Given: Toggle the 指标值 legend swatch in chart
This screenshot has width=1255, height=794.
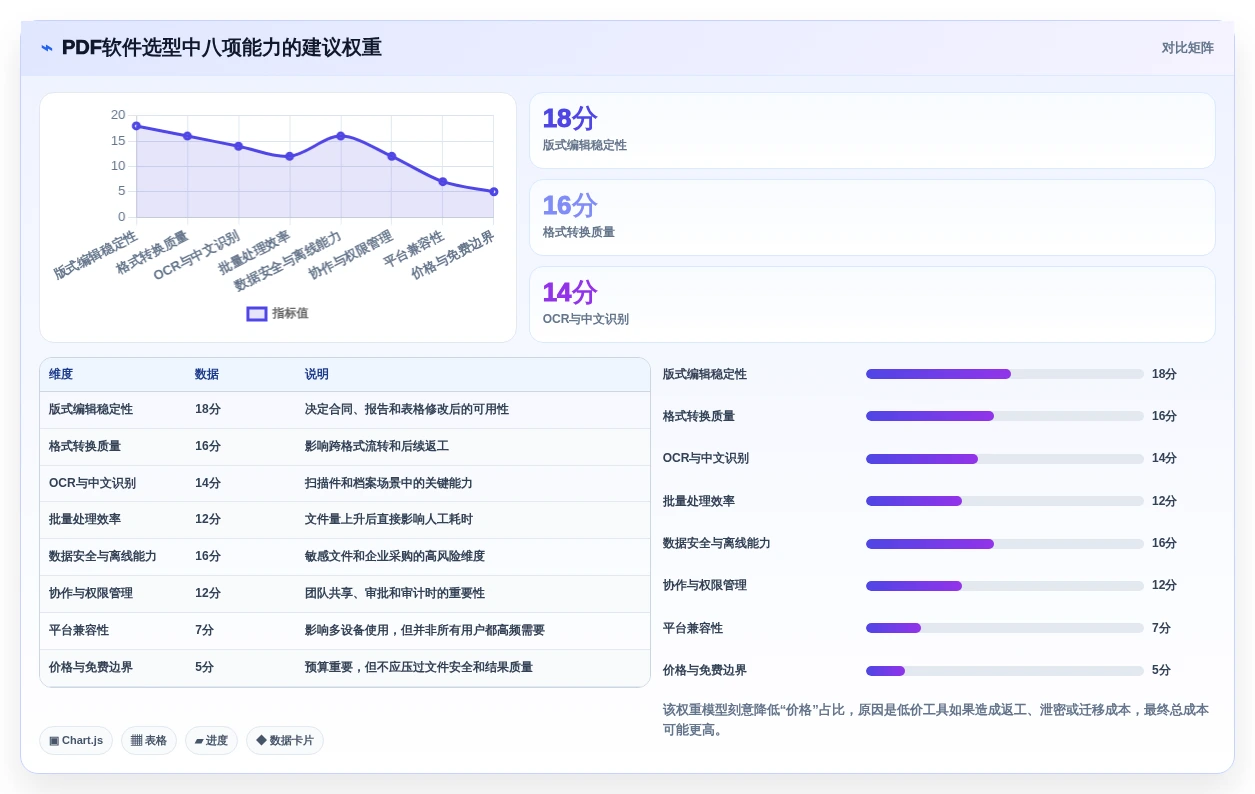Looking at the screenshot, I should coord(257,314).
